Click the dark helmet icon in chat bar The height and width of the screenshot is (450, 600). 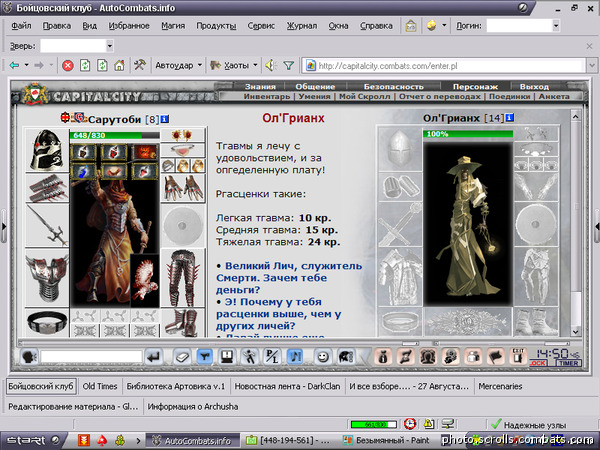(x=346, y=357)
